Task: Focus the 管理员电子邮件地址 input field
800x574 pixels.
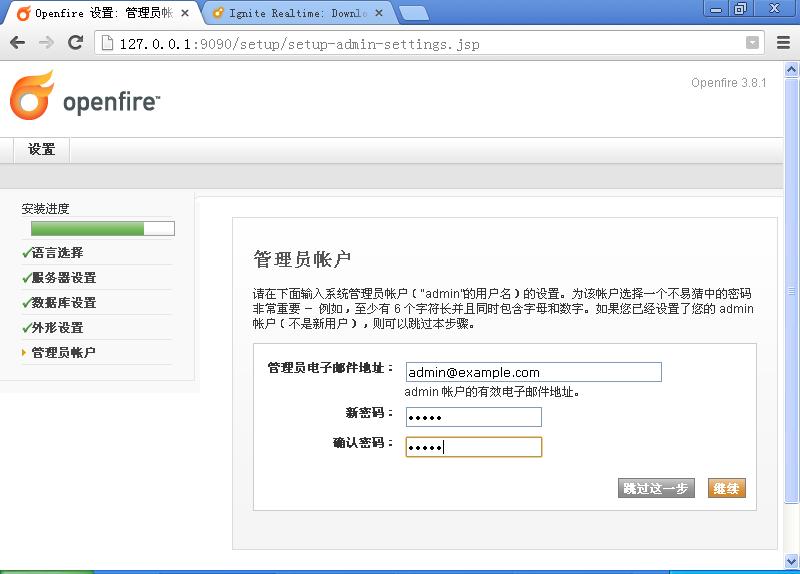Action: [x=534, y=372]
